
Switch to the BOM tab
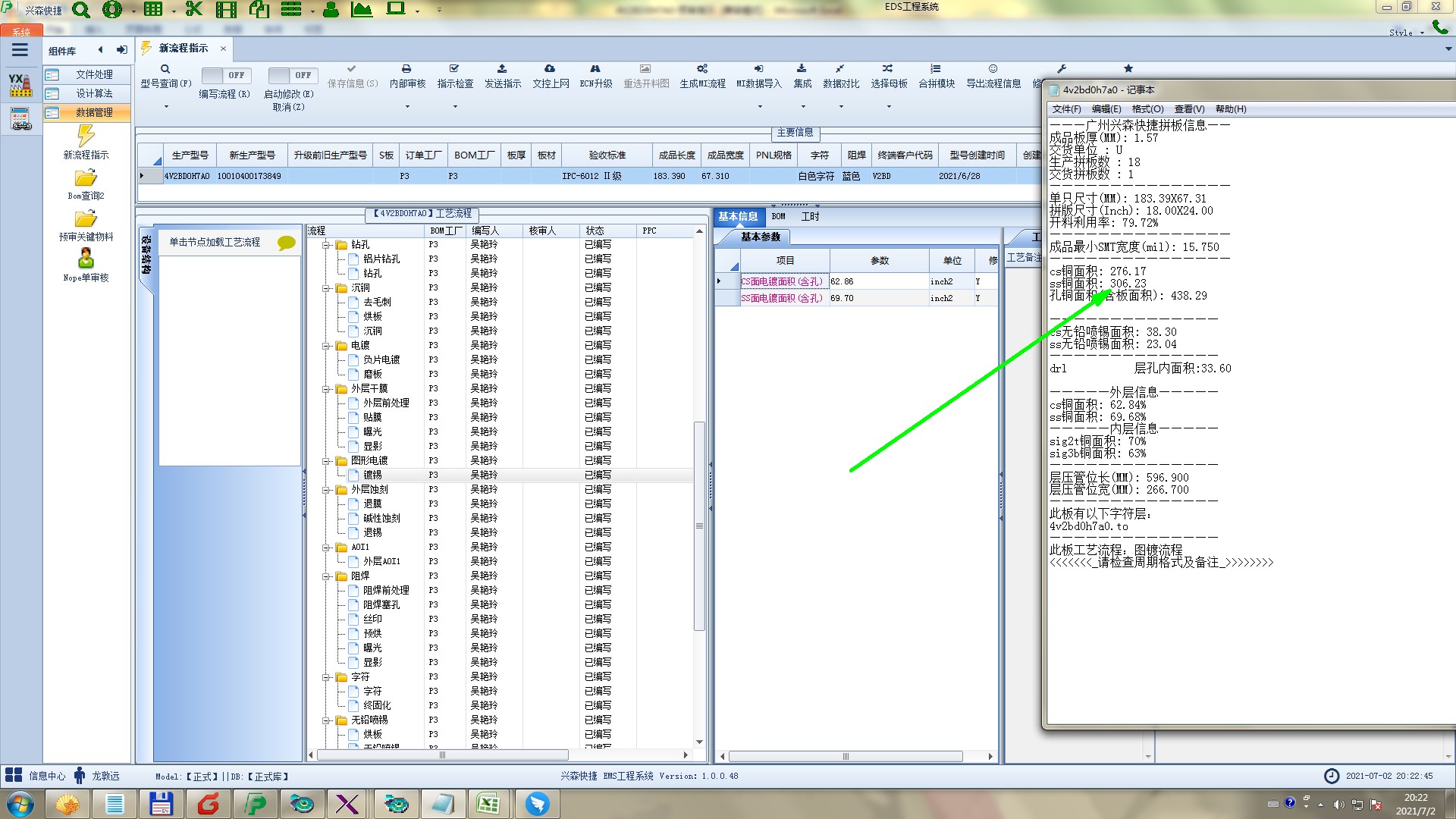click(x=779, y=217)
